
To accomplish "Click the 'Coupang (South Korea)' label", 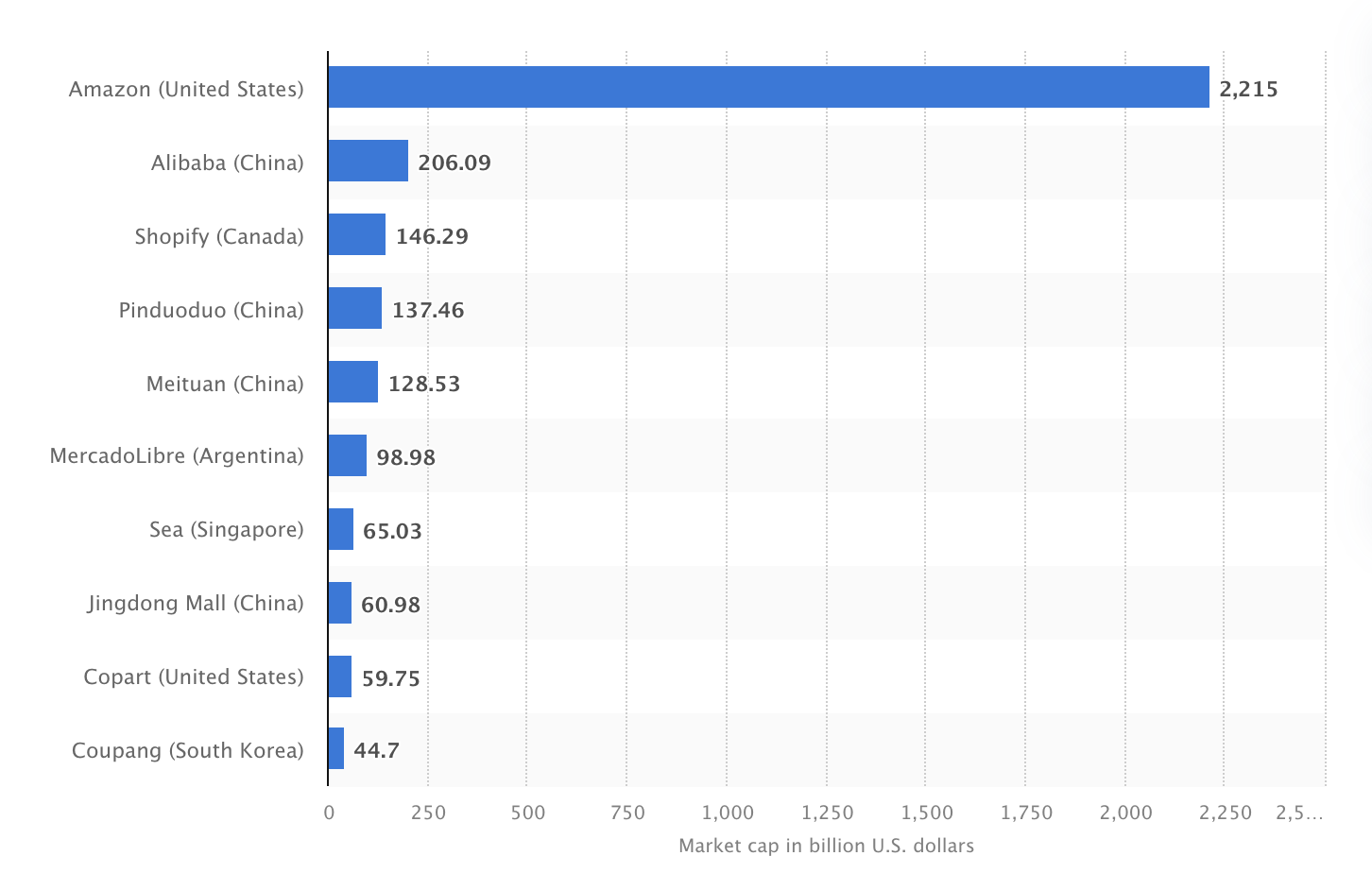I will 188,750.
